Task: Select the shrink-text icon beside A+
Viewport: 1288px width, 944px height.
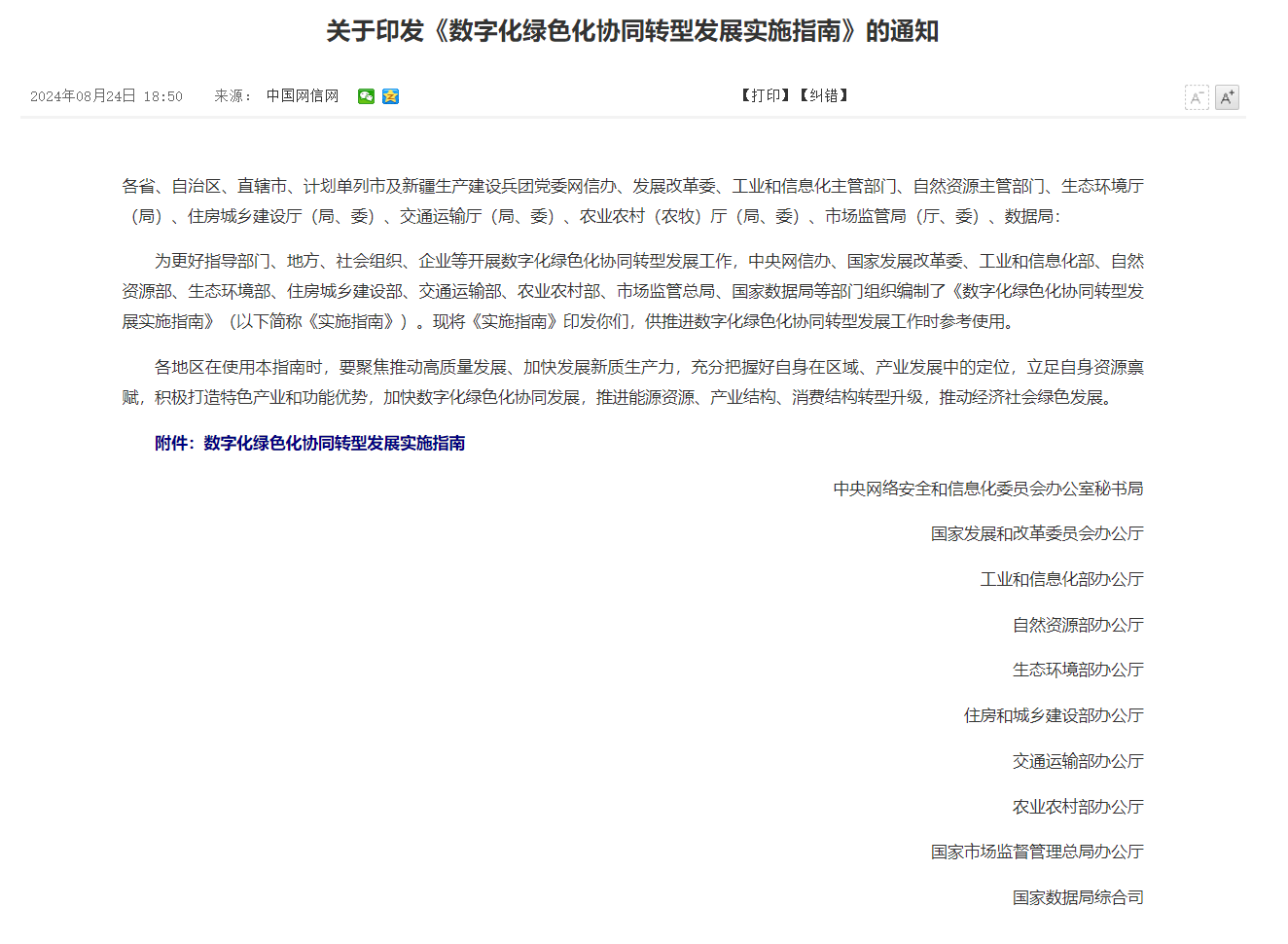Action: pyautogui.click(x=1196, y=96)
